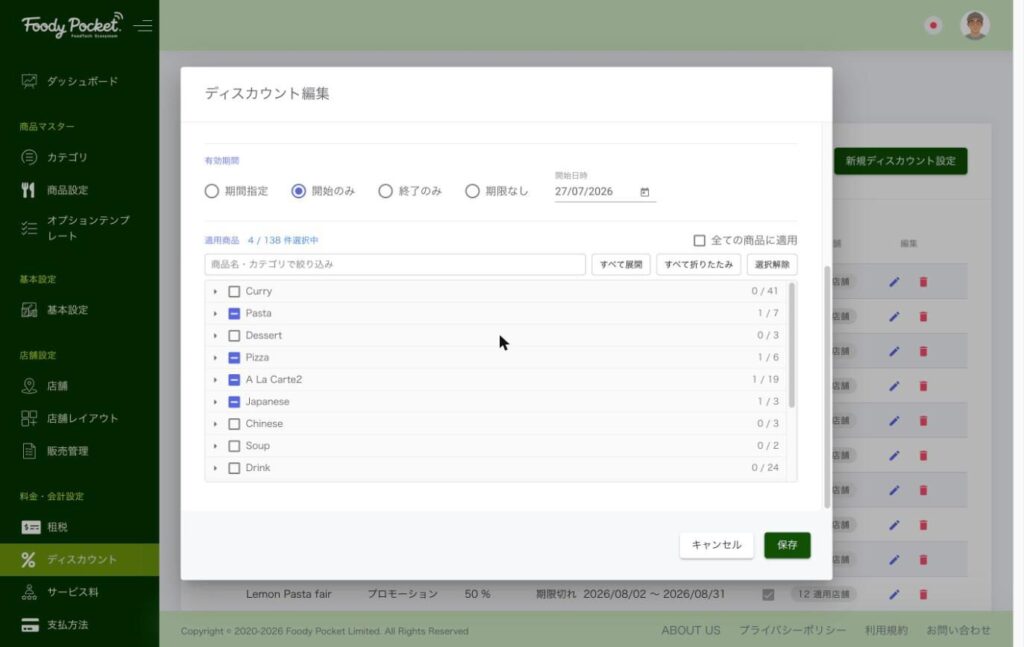Expand the Chinese category arrow
1024x647 pixels.
click(215, 424)
